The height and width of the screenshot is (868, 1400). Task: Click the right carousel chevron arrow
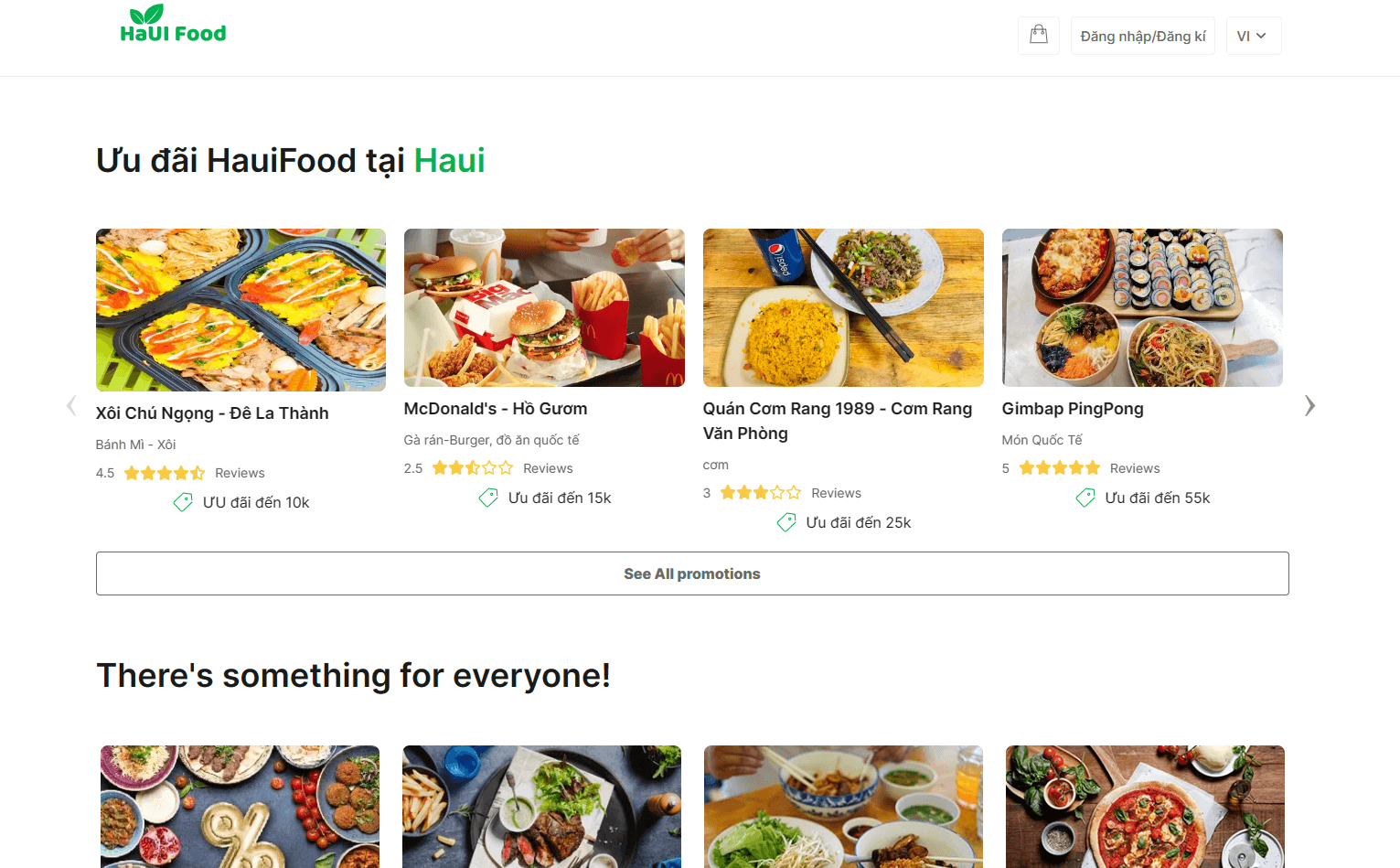coord(1309,405)
